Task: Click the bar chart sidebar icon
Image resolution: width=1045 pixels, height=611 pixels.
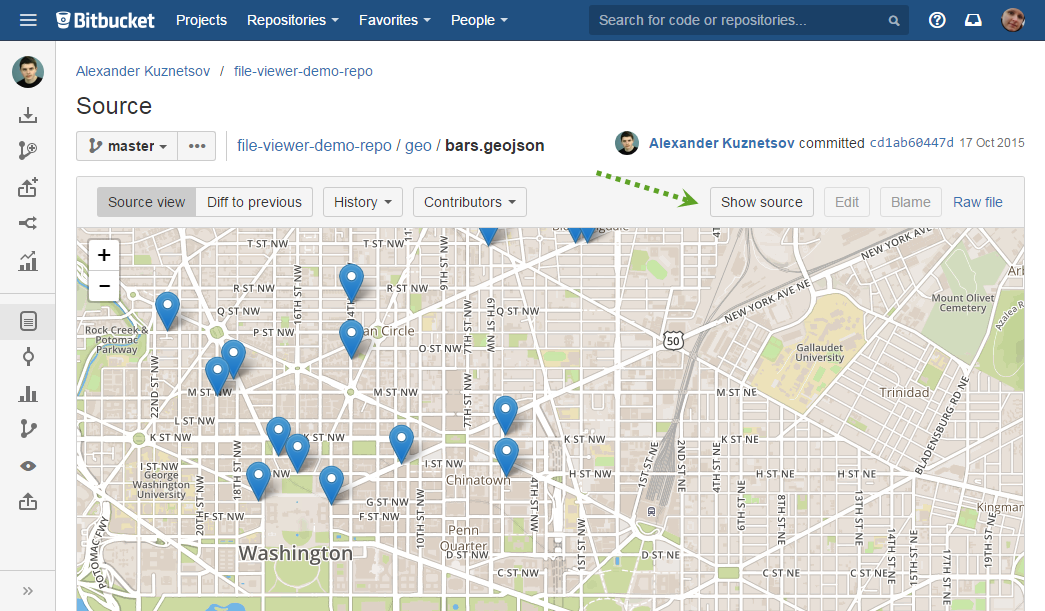Action: tap(28, 394)
